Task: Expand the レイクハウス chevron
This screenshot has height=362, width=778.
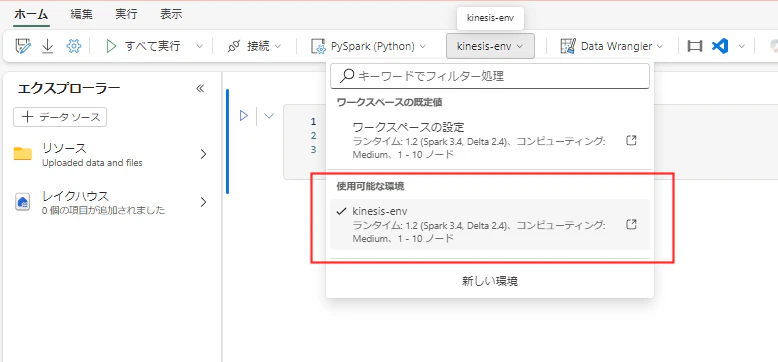Action: click(203, 202)
